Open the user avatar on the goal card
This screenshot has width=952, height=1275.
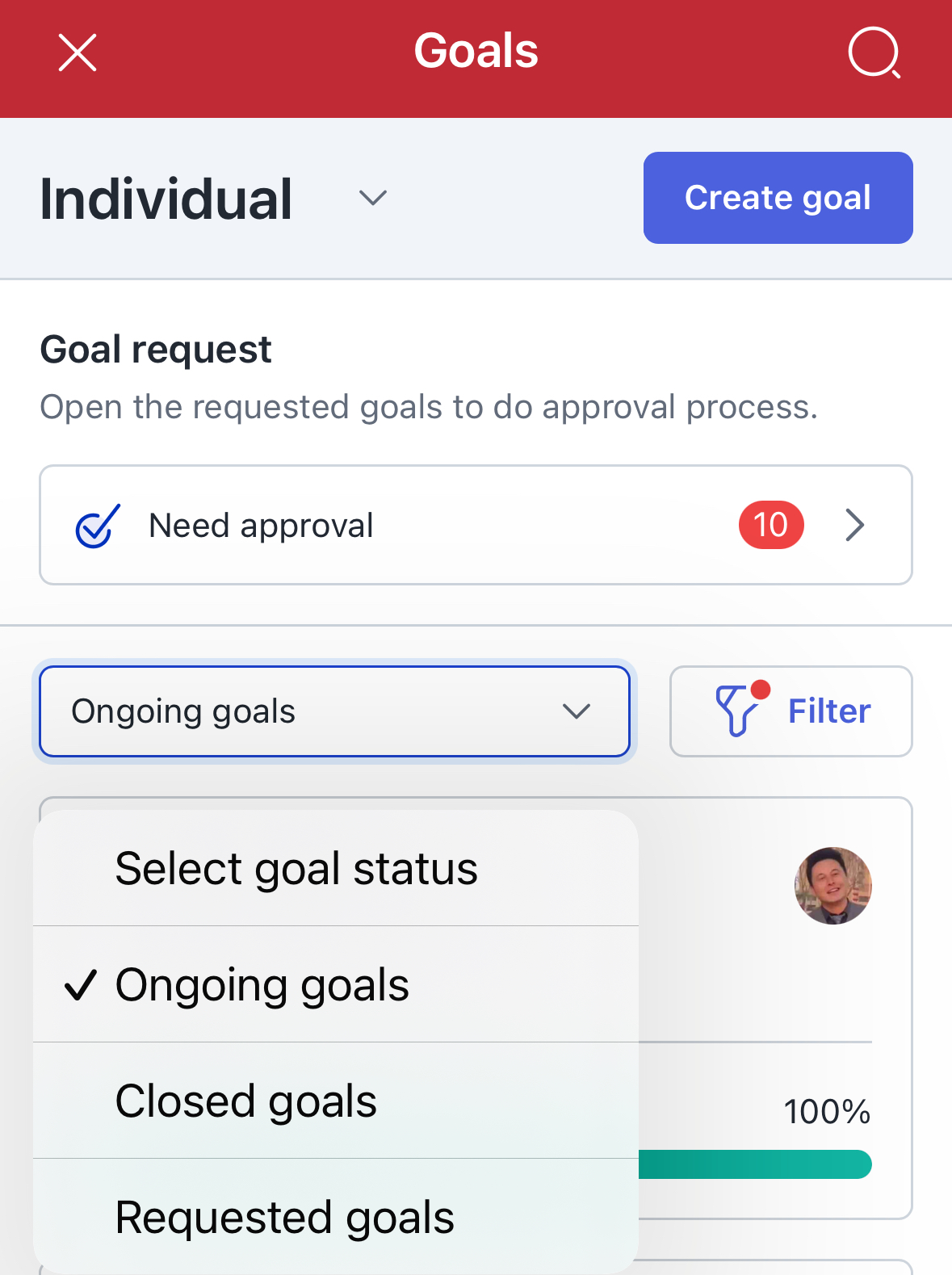pyautogui.click(x=832, y=886)
